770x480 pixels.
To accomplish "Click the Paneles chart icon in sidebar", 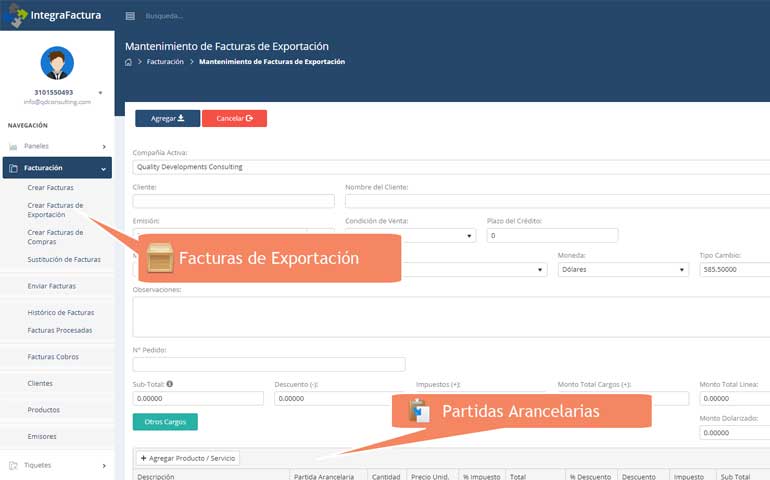I will tap(13, 146).
